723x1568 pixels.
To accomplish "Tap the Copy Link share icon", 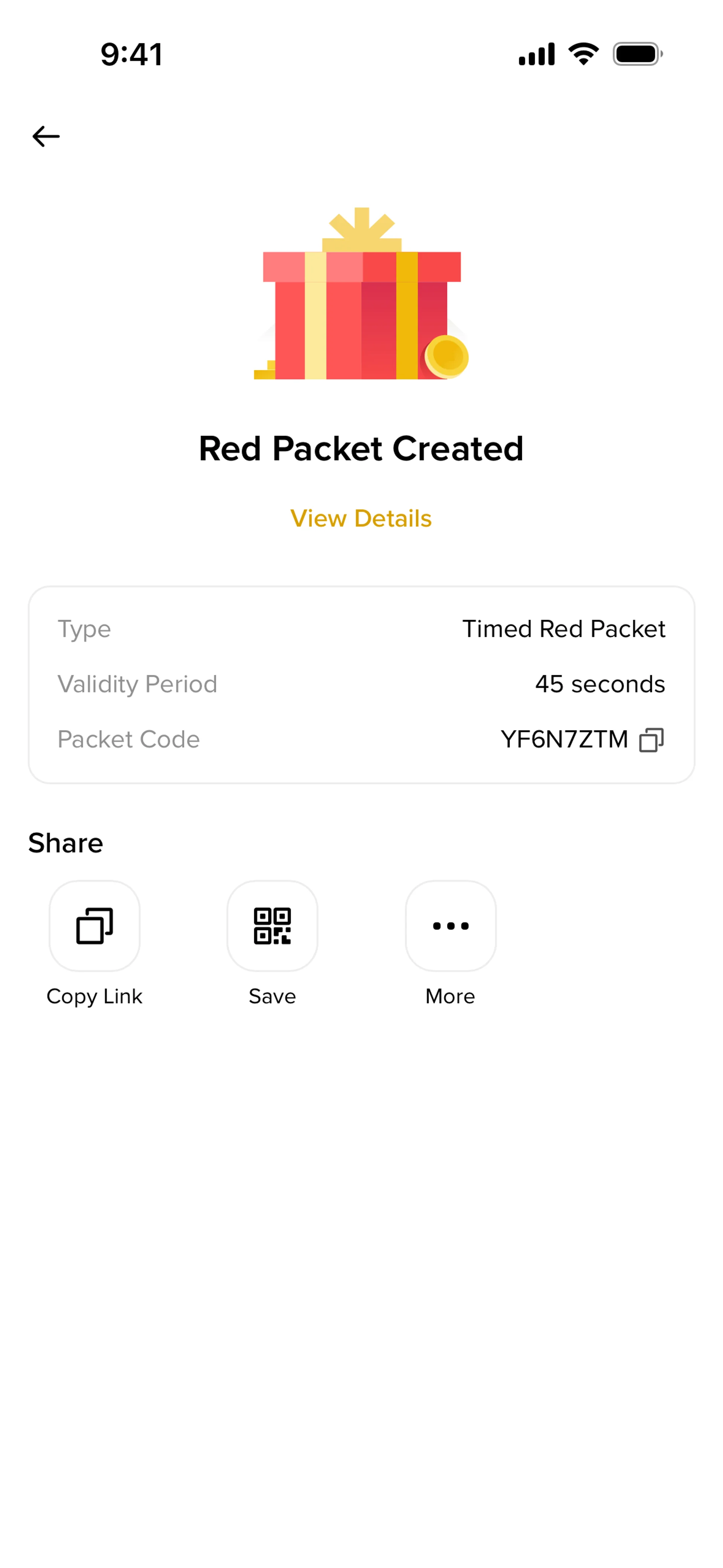I will click(95, 925).
